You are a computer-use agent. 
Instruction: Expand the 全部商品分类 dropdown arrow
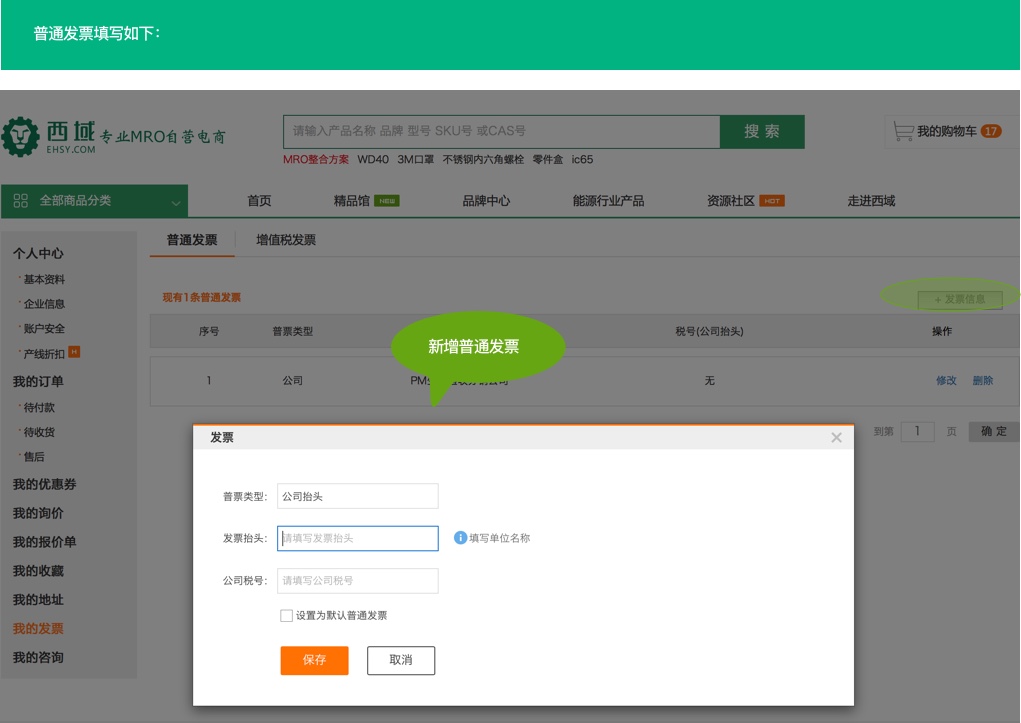point(175,202)
